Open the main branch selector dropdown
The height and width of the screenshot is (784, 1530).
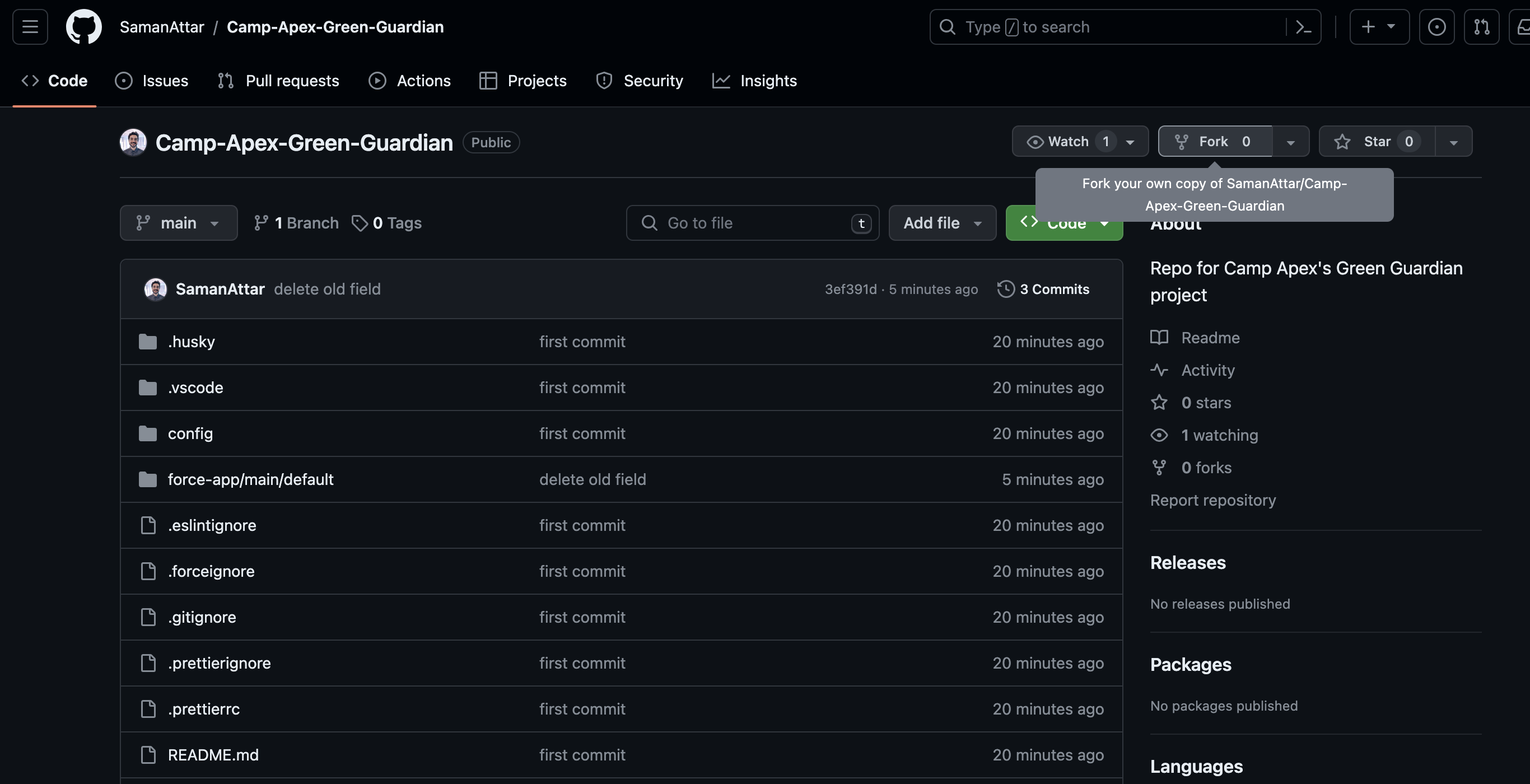pos(178,223)
